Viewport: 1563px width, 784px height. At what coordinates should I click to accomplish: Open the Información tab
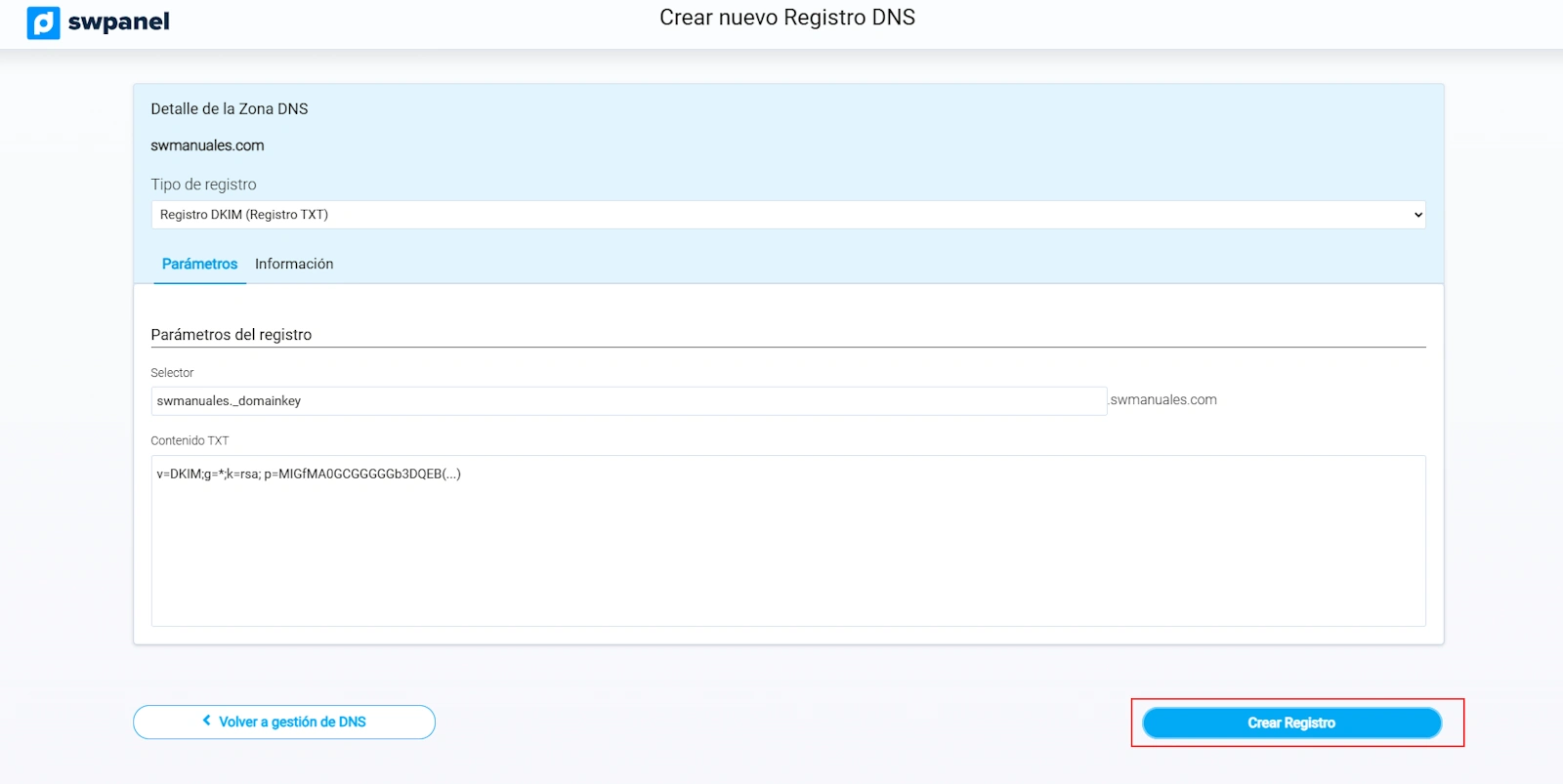point(294,264)
